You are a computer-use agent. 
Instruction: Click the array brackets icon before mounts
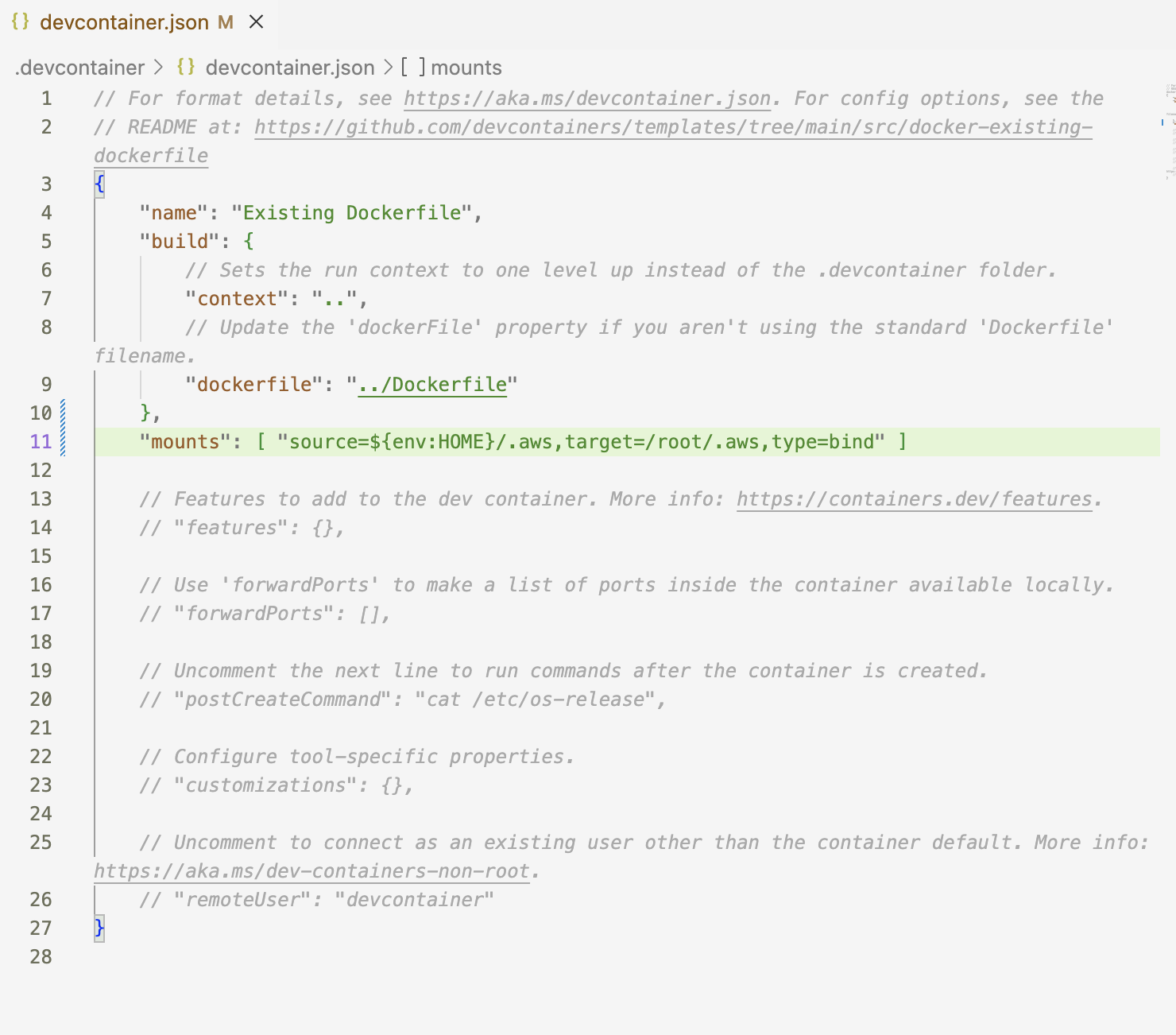[x=413, y=68]
